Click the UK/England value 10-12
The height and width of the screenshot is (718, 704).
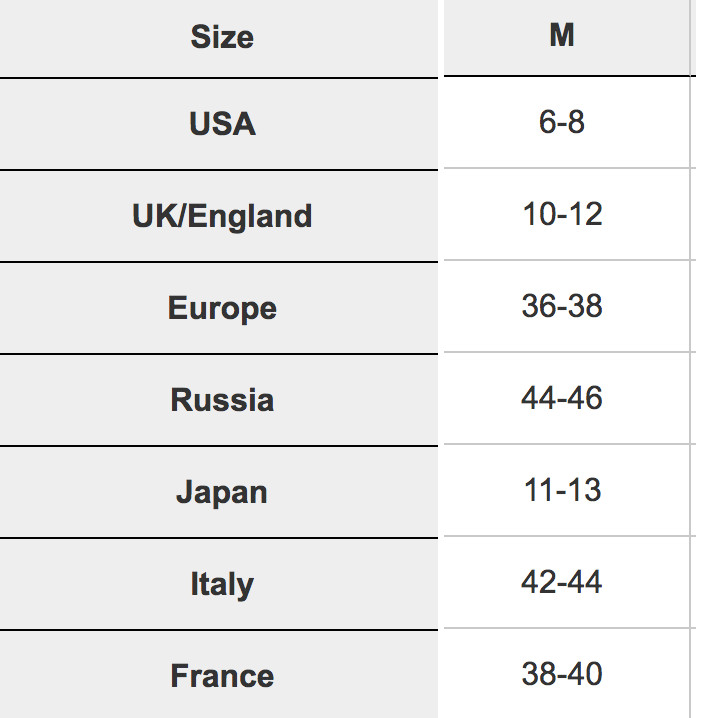coord(562,214)
